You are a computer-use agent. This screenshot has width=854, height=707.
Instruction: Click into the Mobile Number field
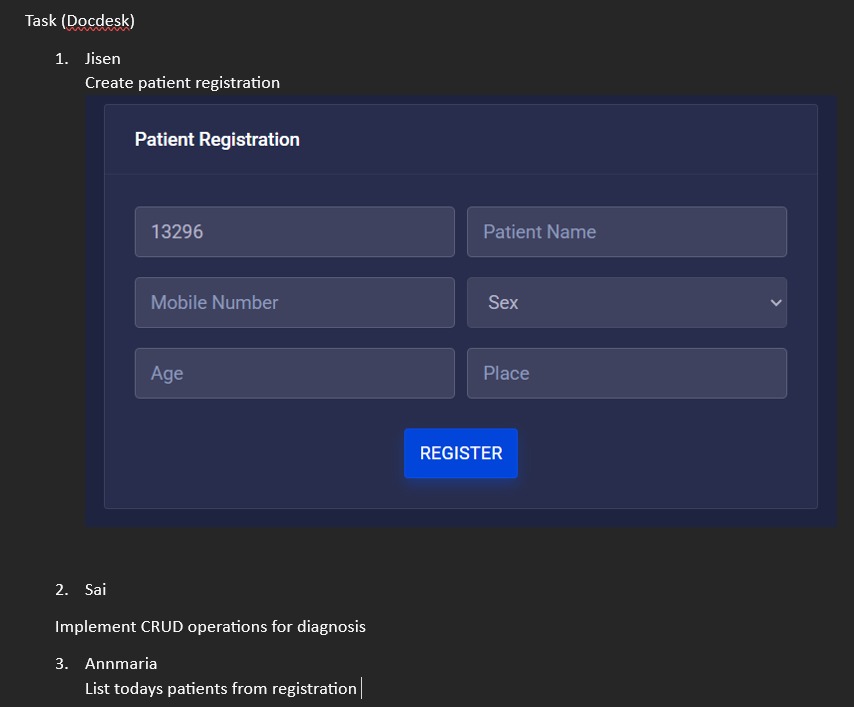tap(294, 302)
